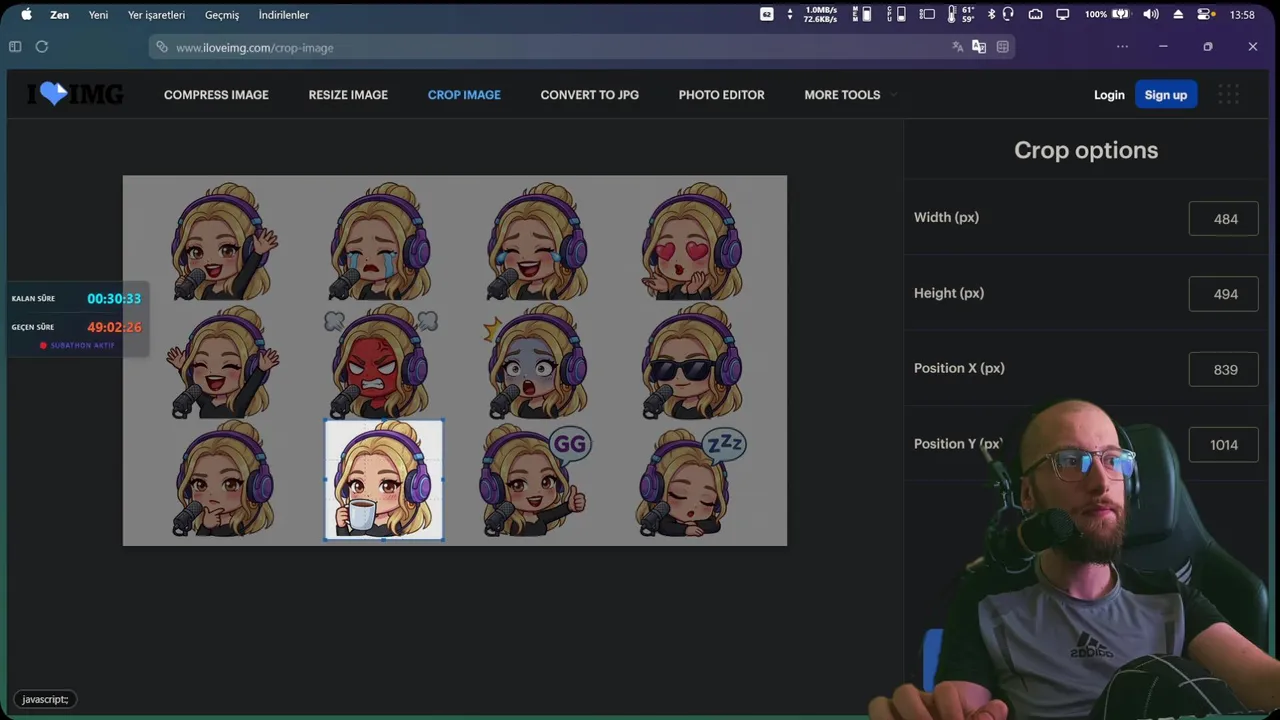This screenshot has width=1280, height=720.
Task: Go to CONVERT TO JPG
Action: [x=590, y=95]
